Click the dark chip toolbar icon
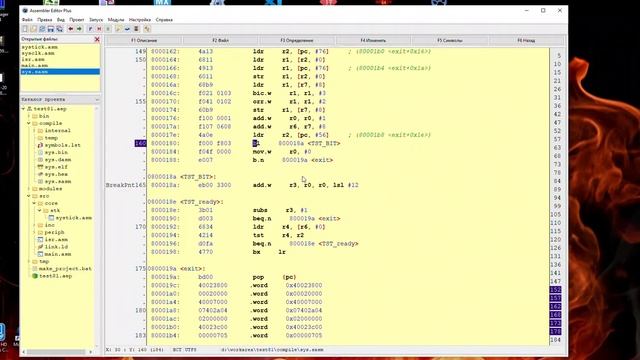This screenshot has height=360, width=640. pyautogui.click(x=136, y=29)
